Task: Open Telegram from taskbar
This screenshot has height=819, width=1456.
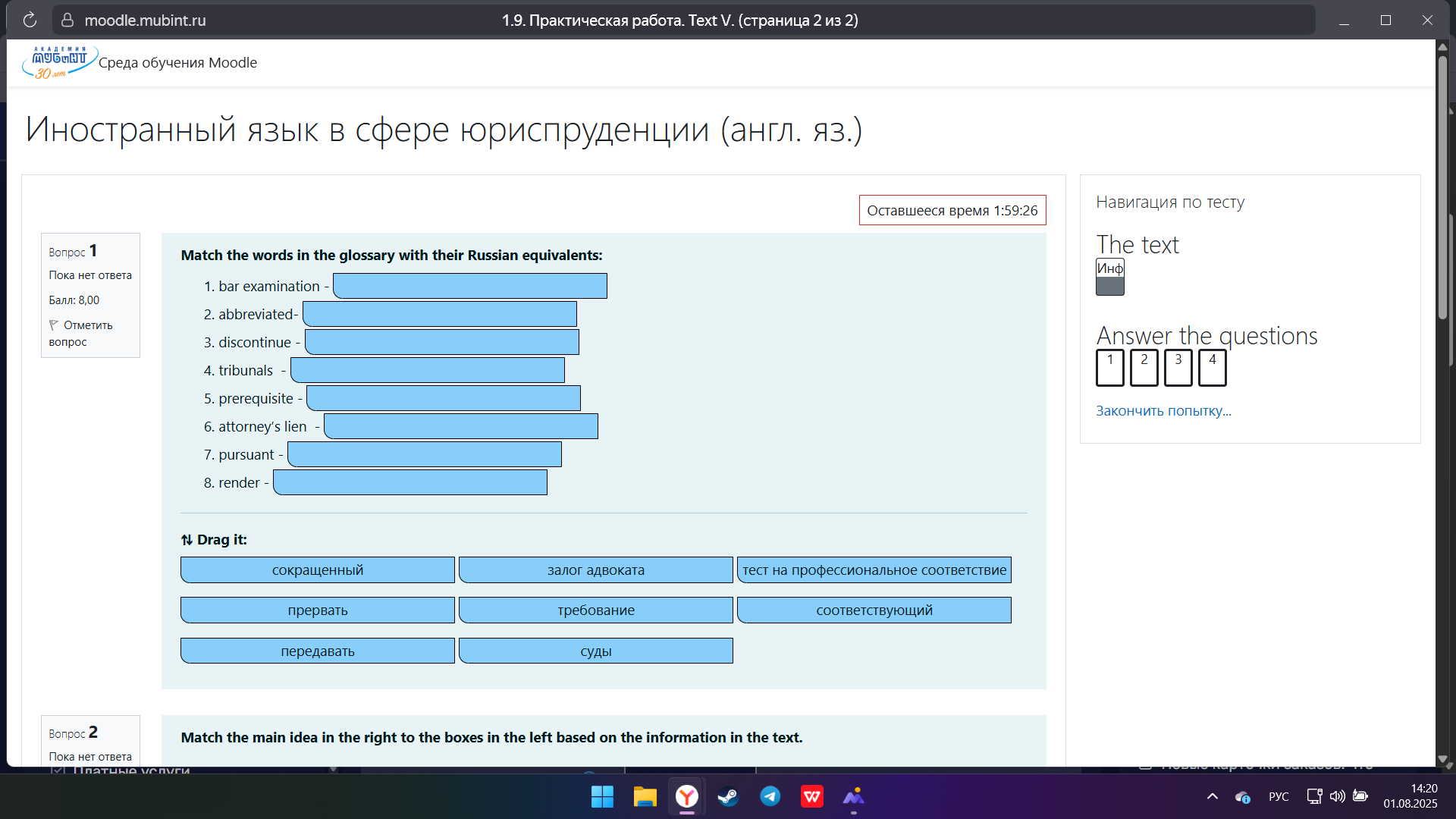Action: pyautogui.click(x=770, y=796)
